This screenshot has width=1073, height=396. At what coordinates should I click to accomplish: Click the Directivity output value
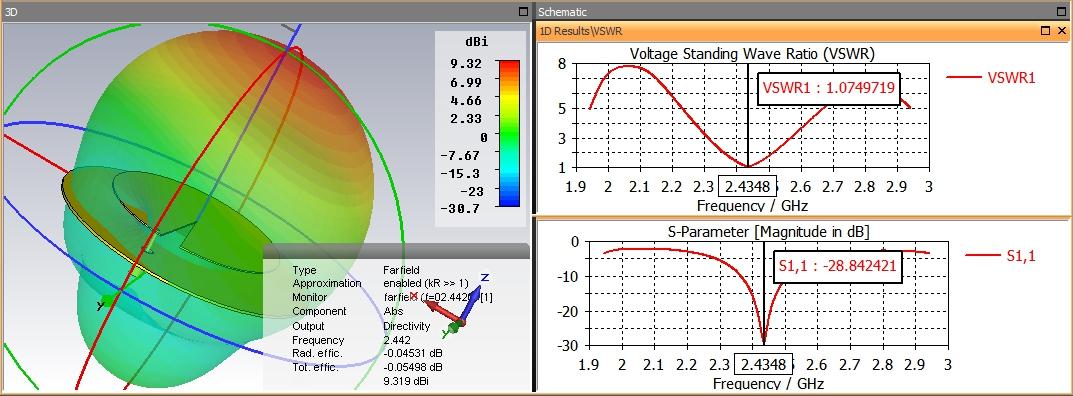pos(406,326)
